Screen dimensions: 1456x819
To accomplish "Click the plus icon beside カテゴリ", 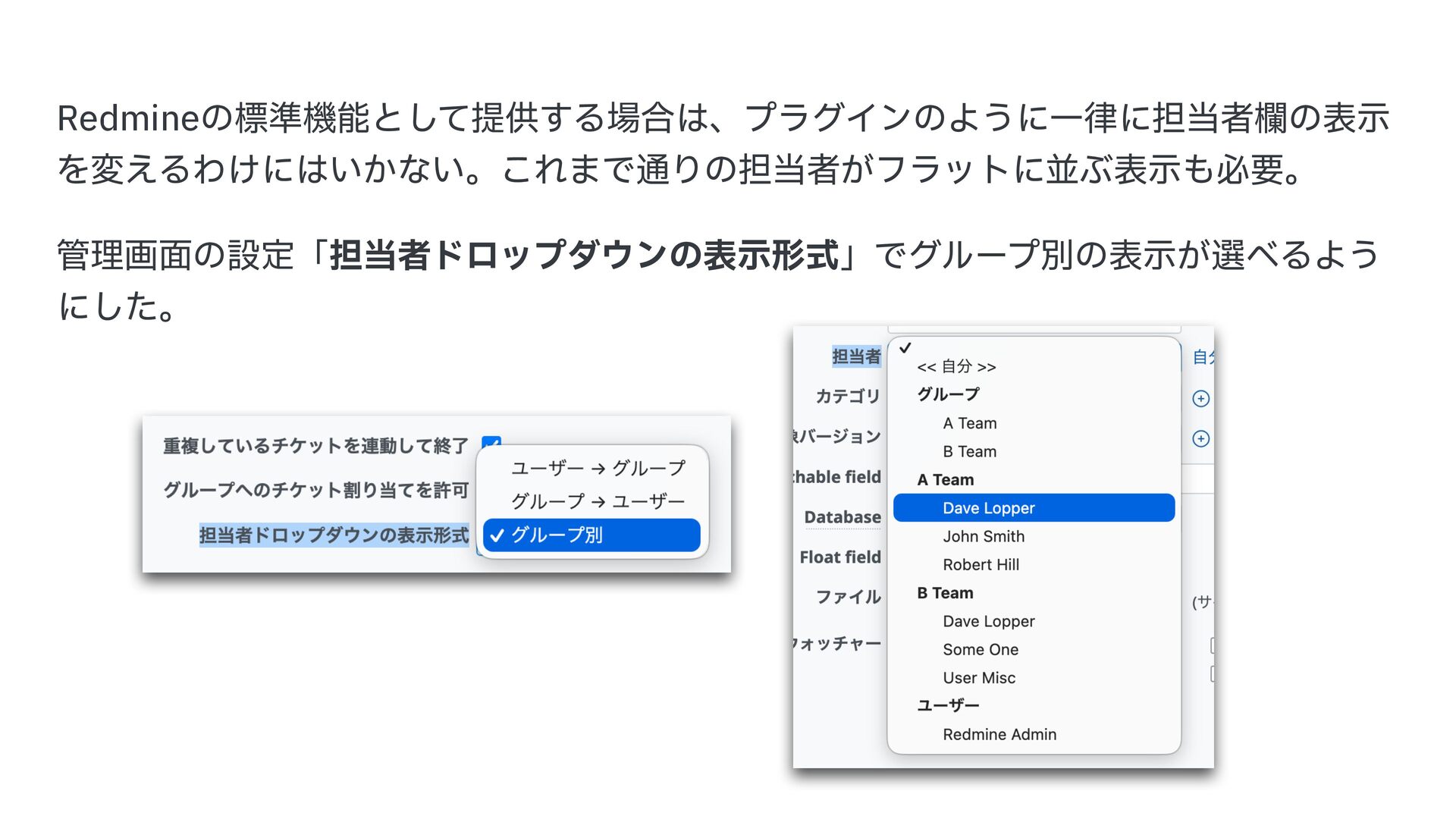I will [x=1200, y=399].
